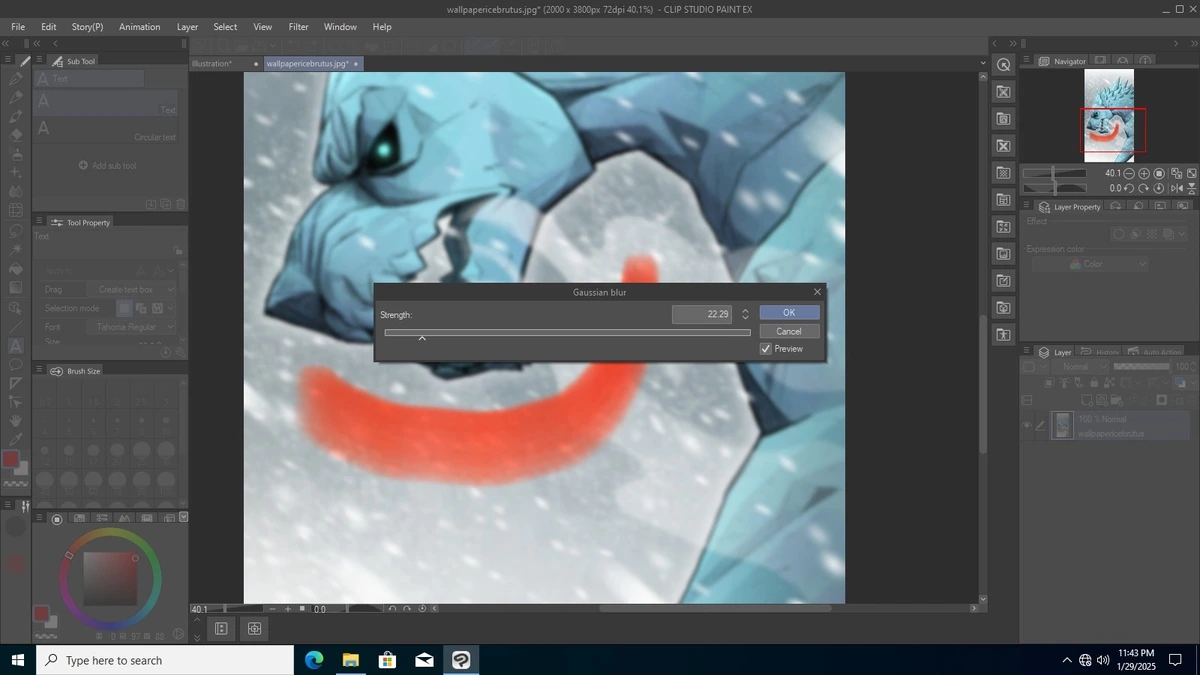This screenshot has height=675, width=1200.
Task: Hide the wallpapericebrutus layer with eye icon
Action: (1027, 426)
